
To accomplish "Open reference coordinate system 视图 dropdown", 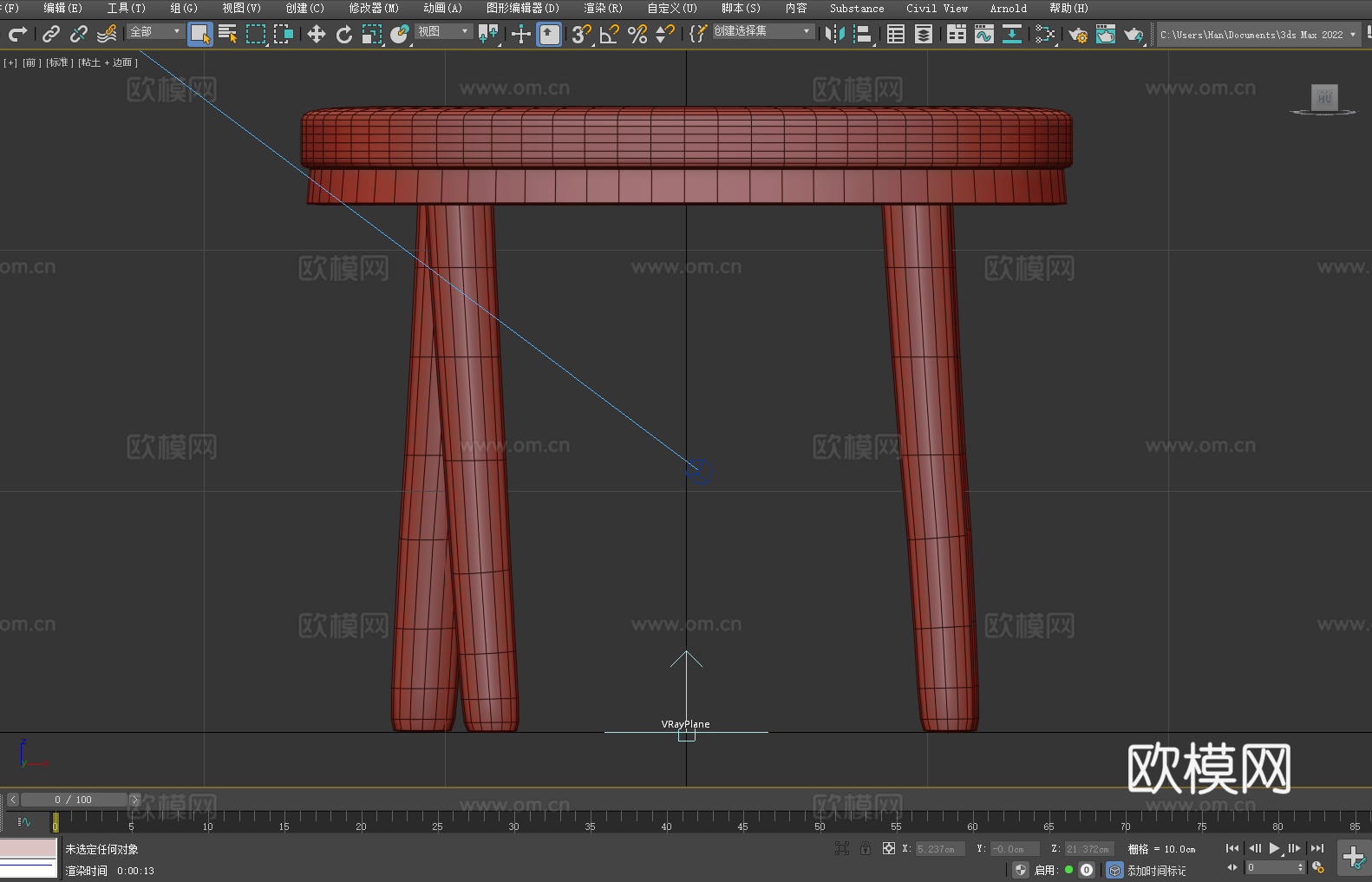I will pyautogui.click(x=443, y=31).
